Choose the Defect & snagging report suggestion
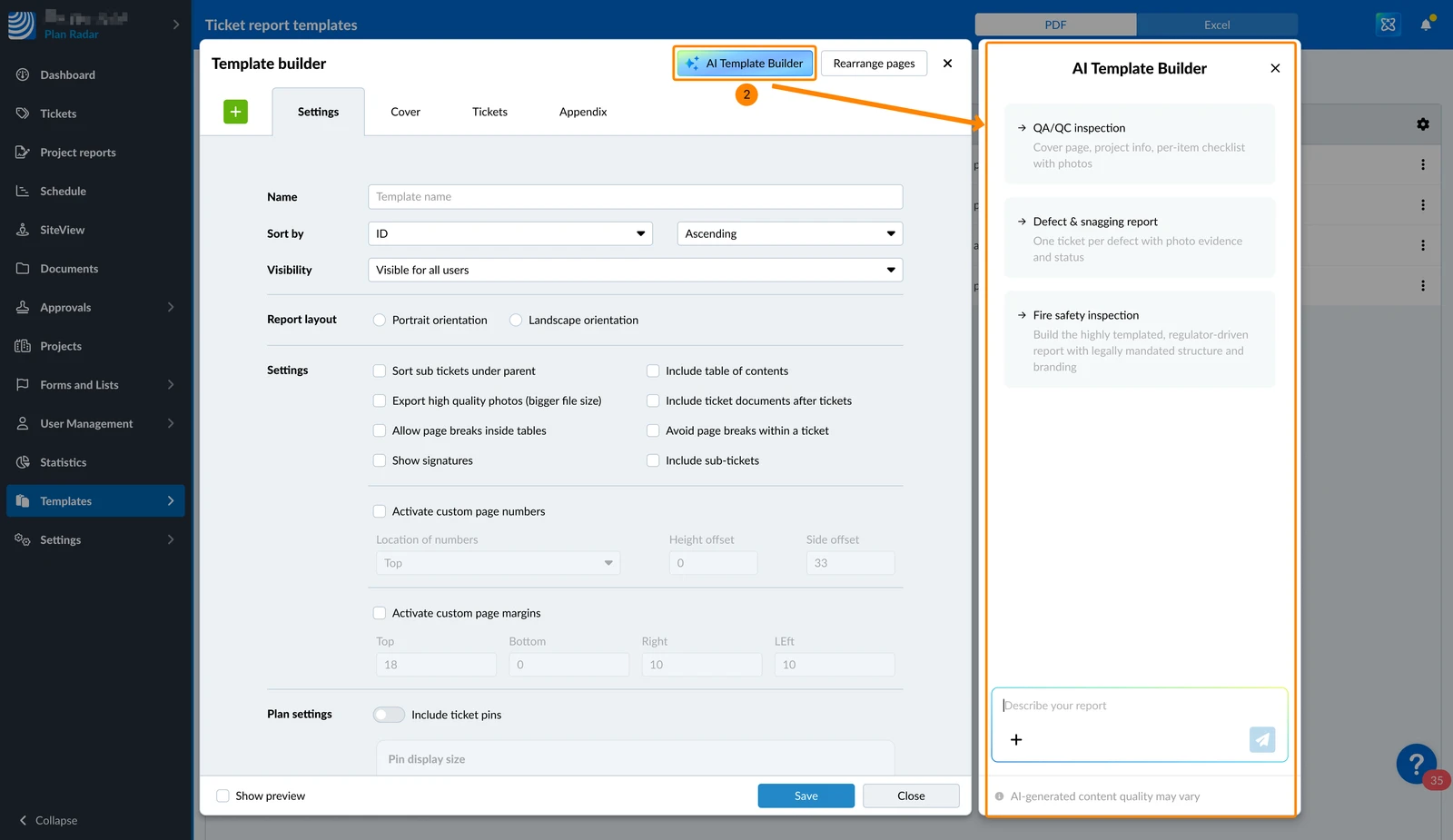This screenshot has width=1453, height=840. (x=1140, y=238)
